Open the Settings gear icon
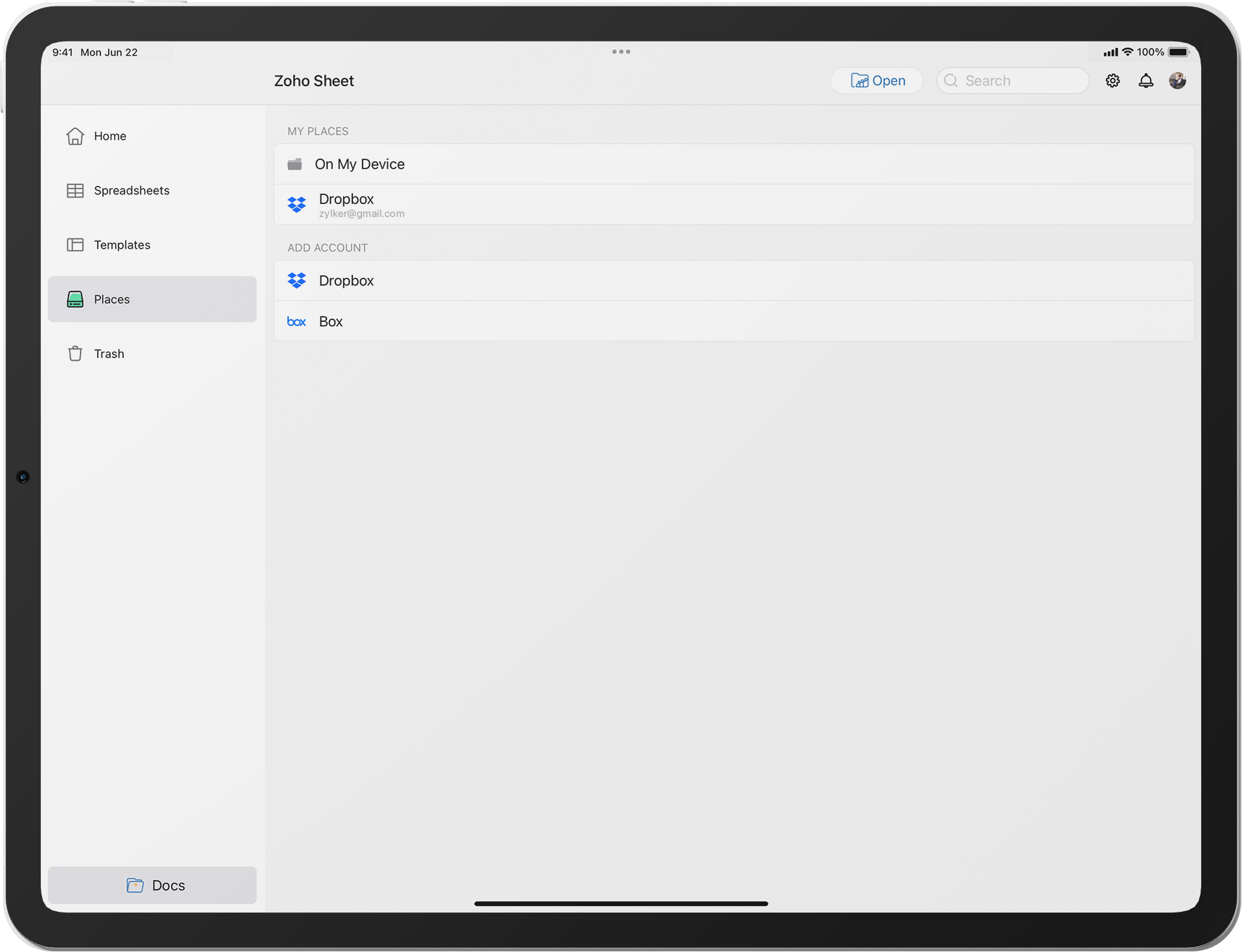1242x952 pixels. (x=1112, y=81)
